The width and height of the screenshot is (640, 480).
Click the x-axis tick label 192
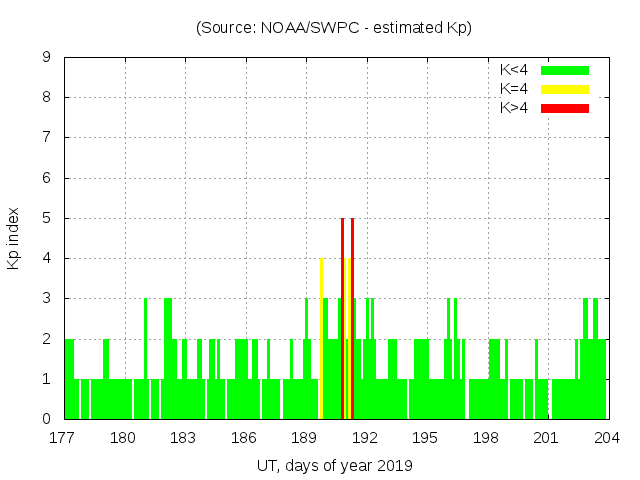point(365,438)
